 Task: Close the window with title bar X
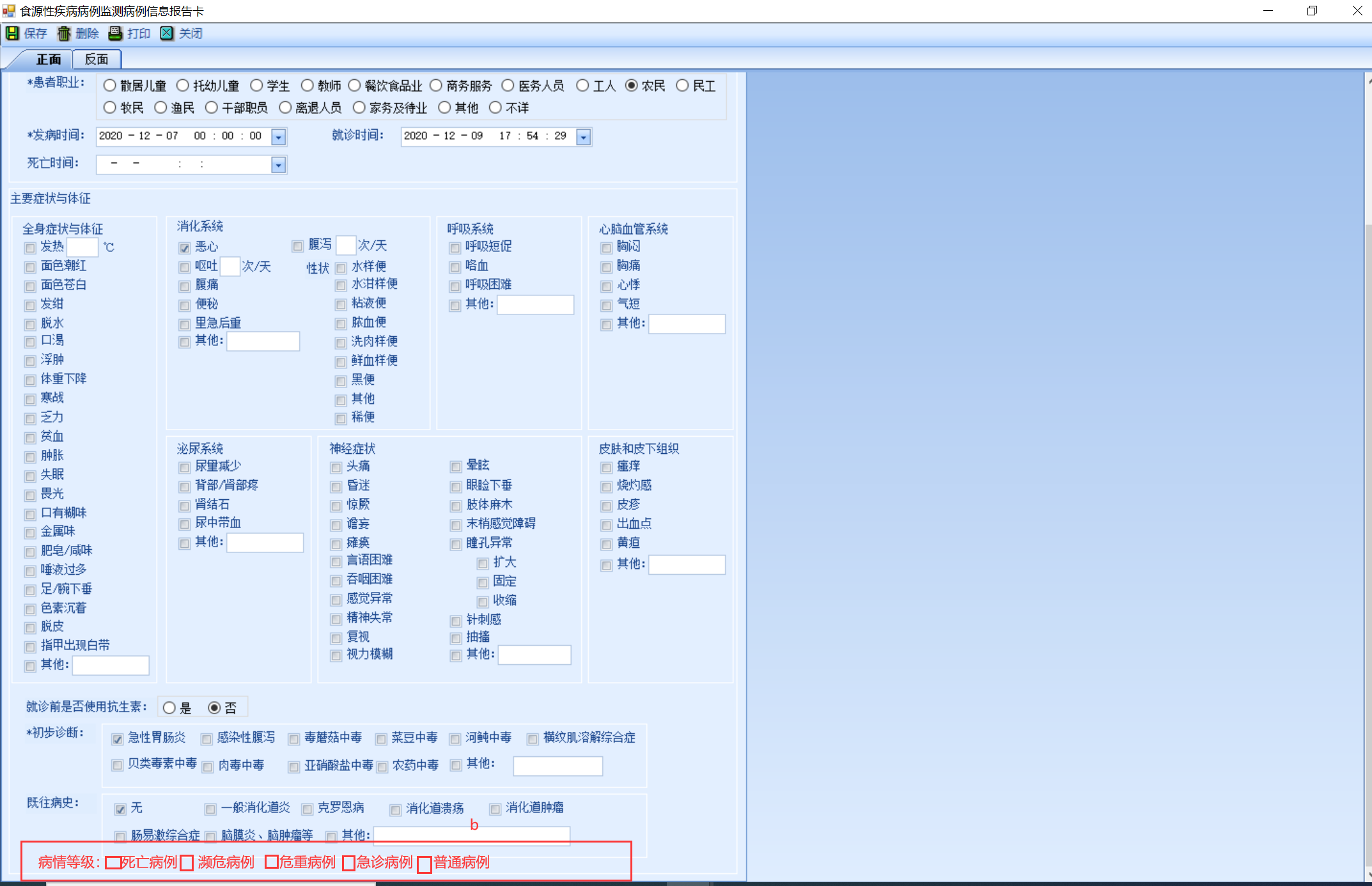(1357, 11)
